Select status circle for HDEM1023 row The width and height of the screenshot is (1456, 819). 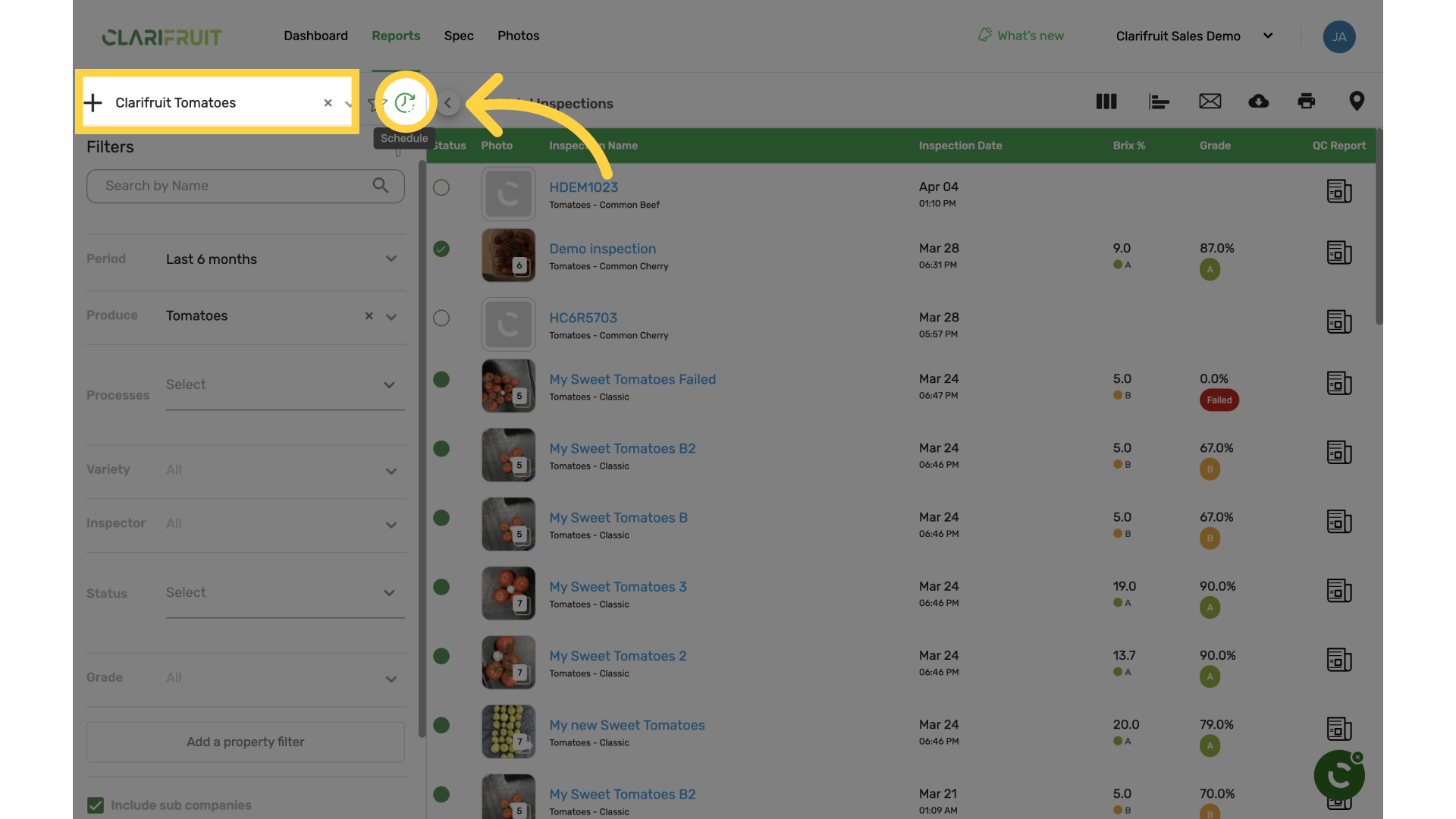pos(441,187)
